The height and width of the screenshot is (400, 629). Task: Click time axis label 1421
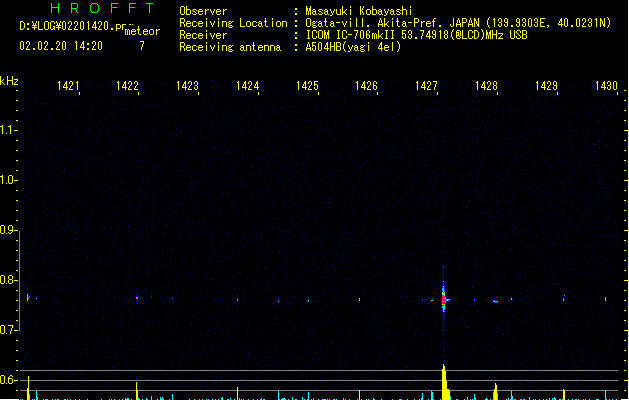(68, 86)
